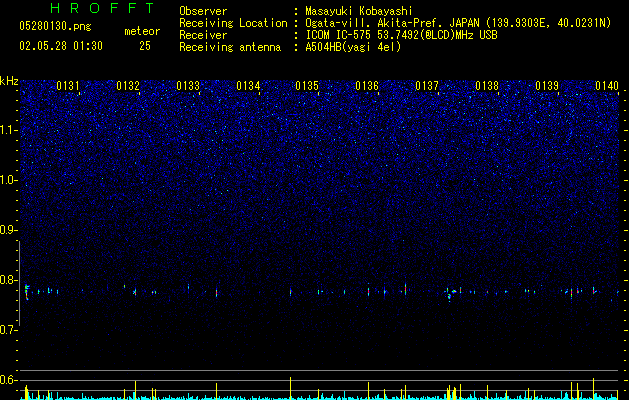
Task: Click the 0135 time marker
Action: pyautogui.click(x=307, y=86)
